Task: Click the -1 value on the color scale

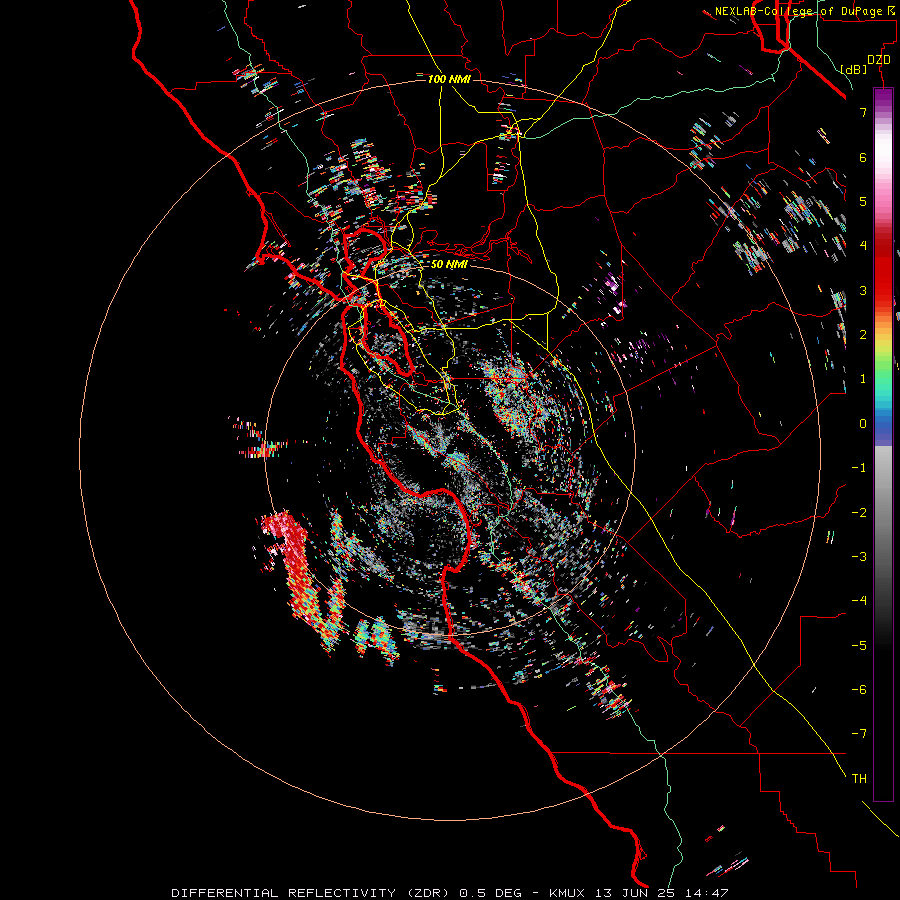Action: 859,468
